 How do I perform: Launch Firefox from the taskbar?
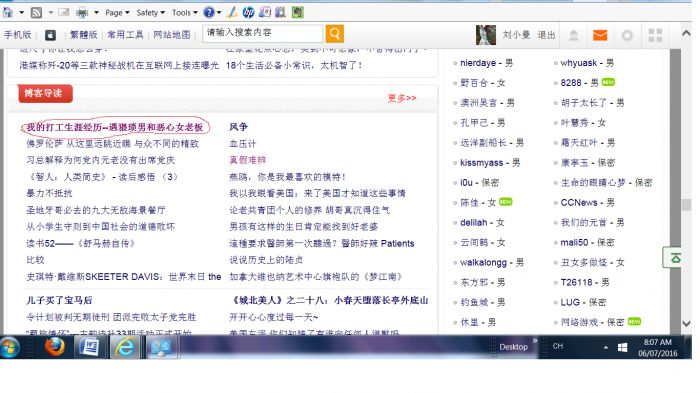click(x=55, y=347)
